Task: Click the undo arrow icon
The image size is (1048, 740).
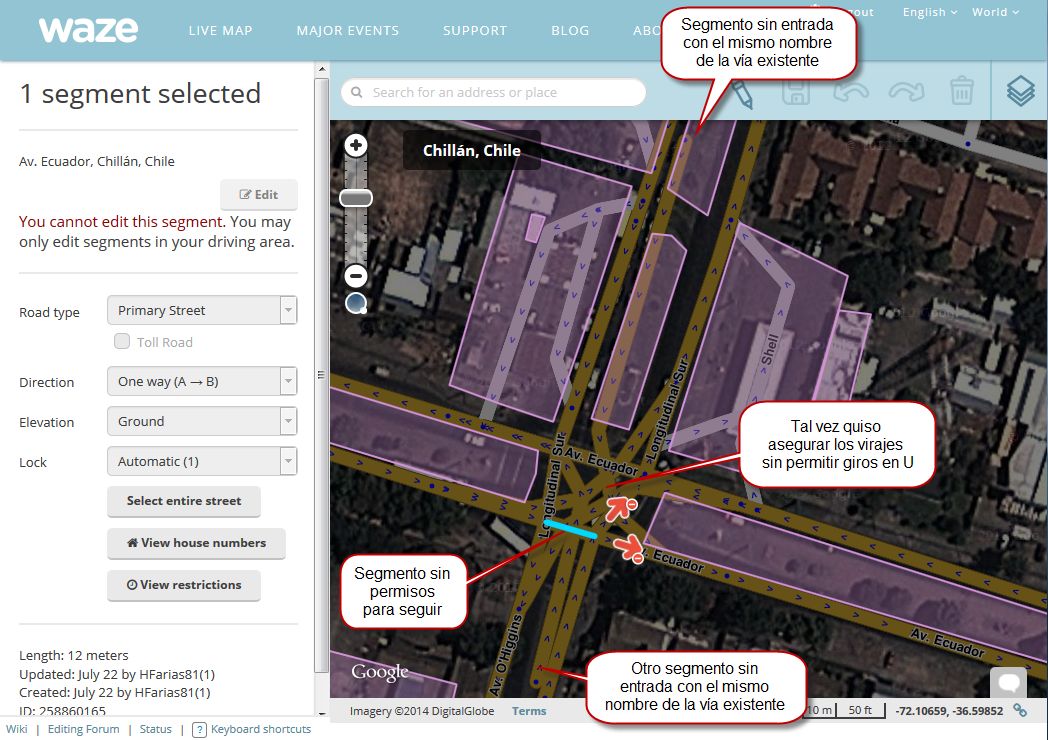Action: click(x=851, y=91)
